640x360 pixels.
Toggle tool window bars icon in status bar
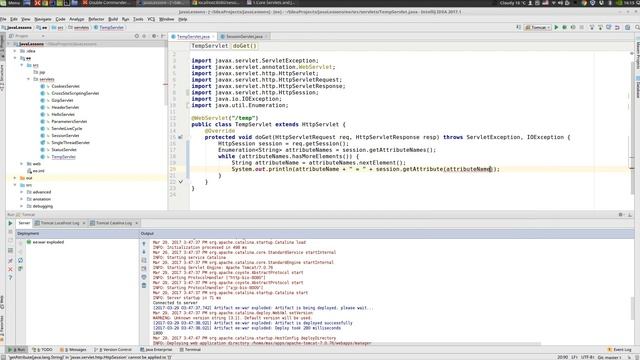(x=2, y=357)
